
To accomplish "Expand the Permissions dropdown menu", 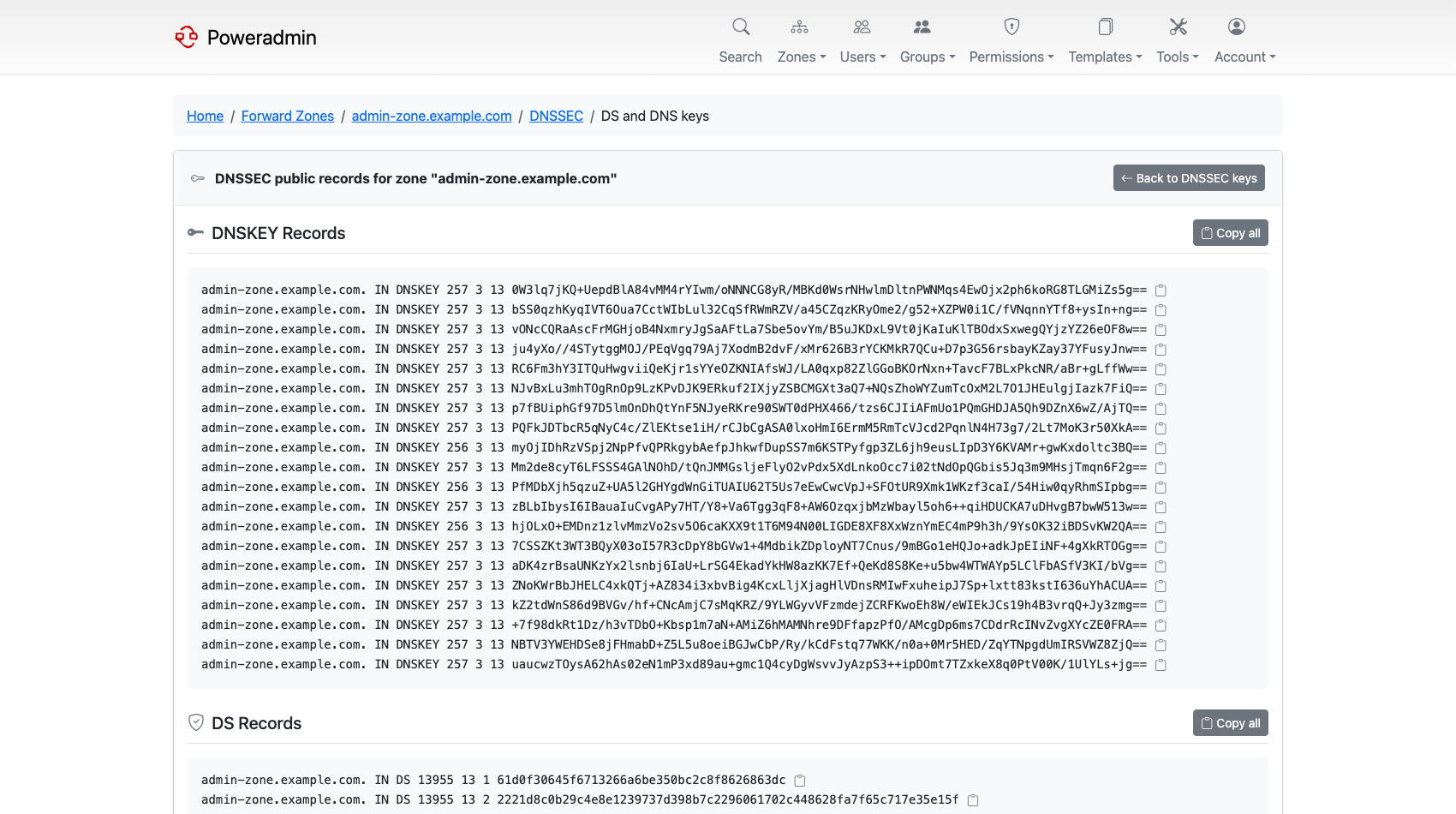I will pos(1011,57).
